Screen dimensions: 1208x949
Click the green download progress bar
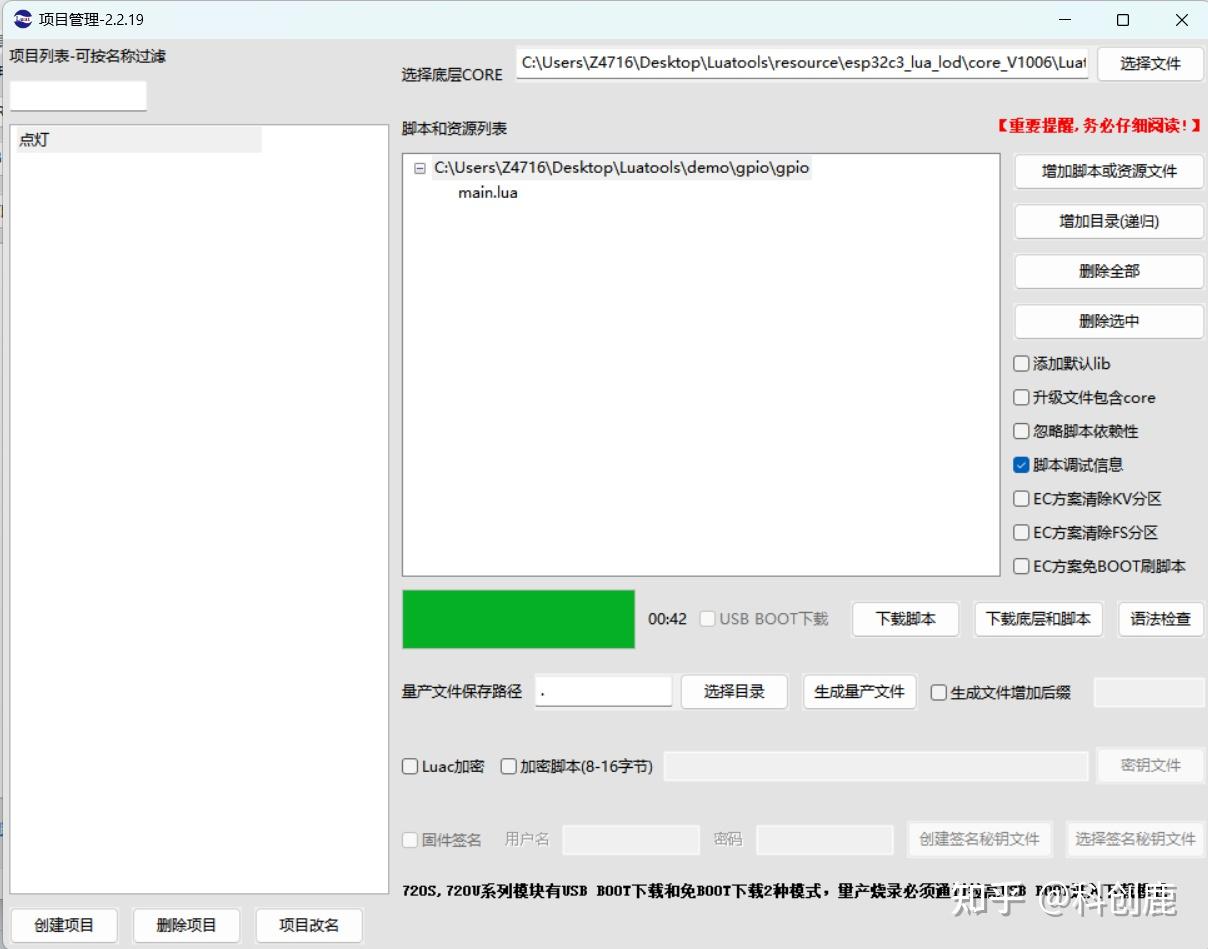518,619
